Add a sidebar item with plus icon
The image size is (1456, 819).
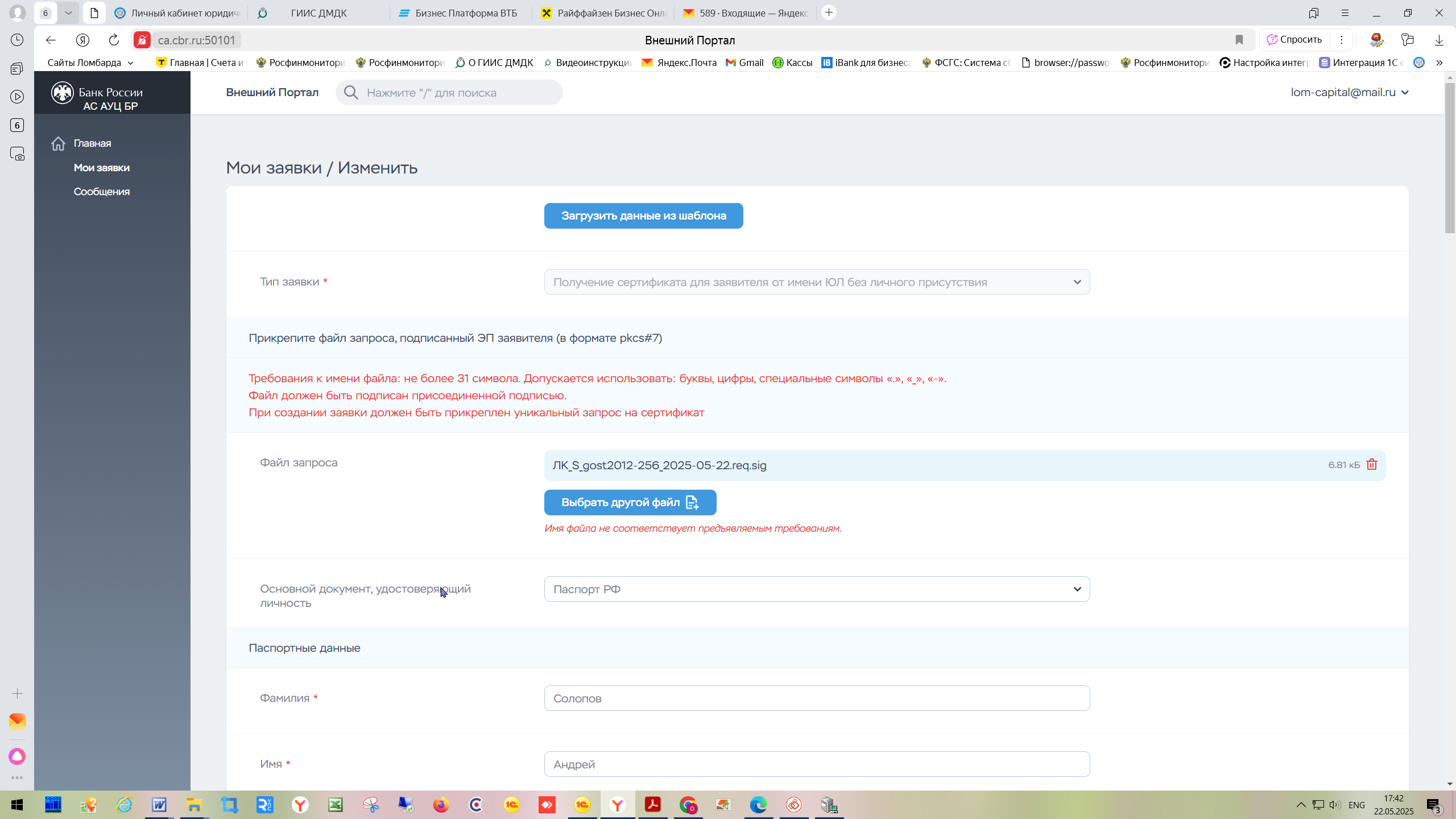17,693
